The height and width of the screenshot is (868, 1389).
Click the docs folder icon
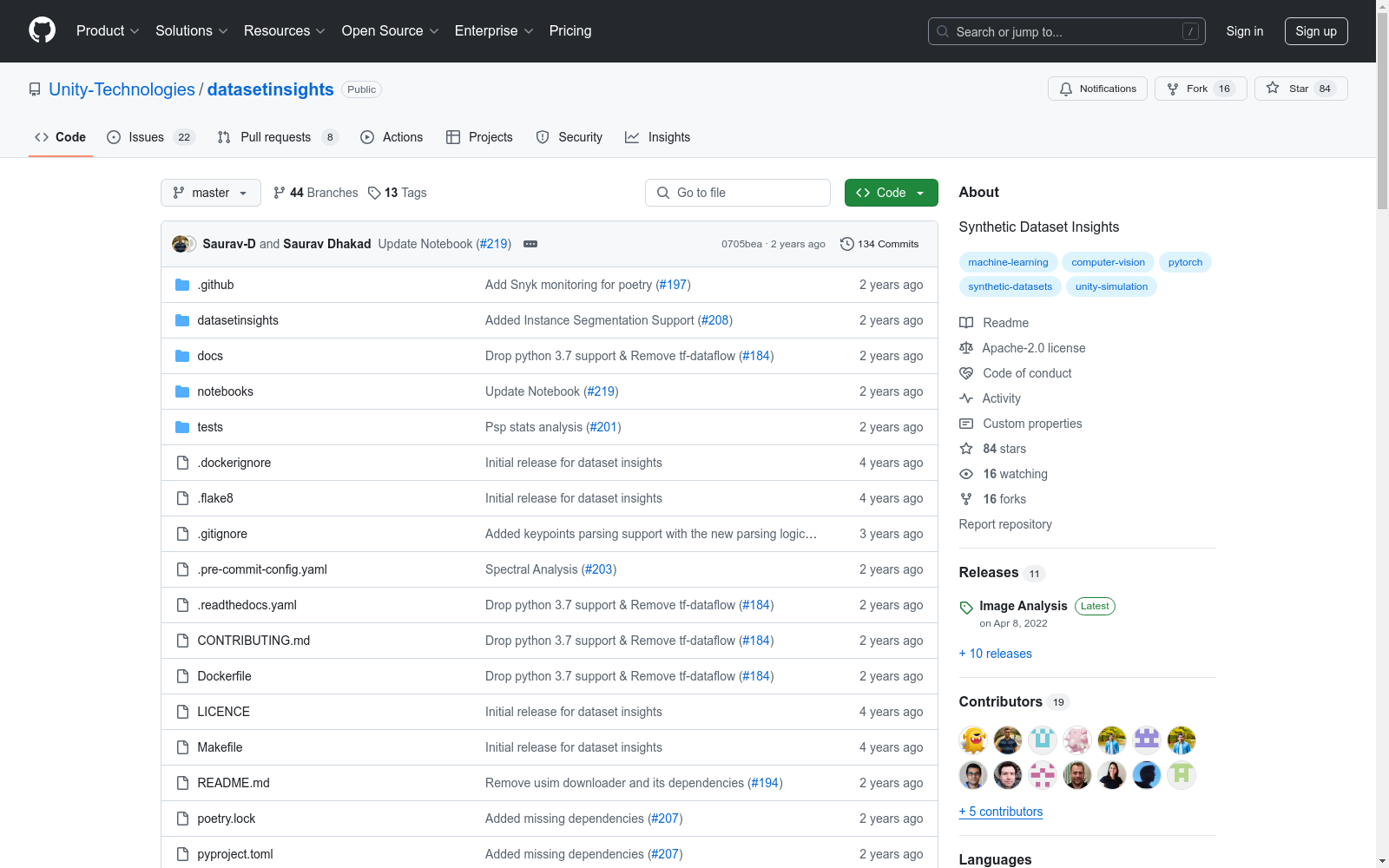tap(182, 356)
